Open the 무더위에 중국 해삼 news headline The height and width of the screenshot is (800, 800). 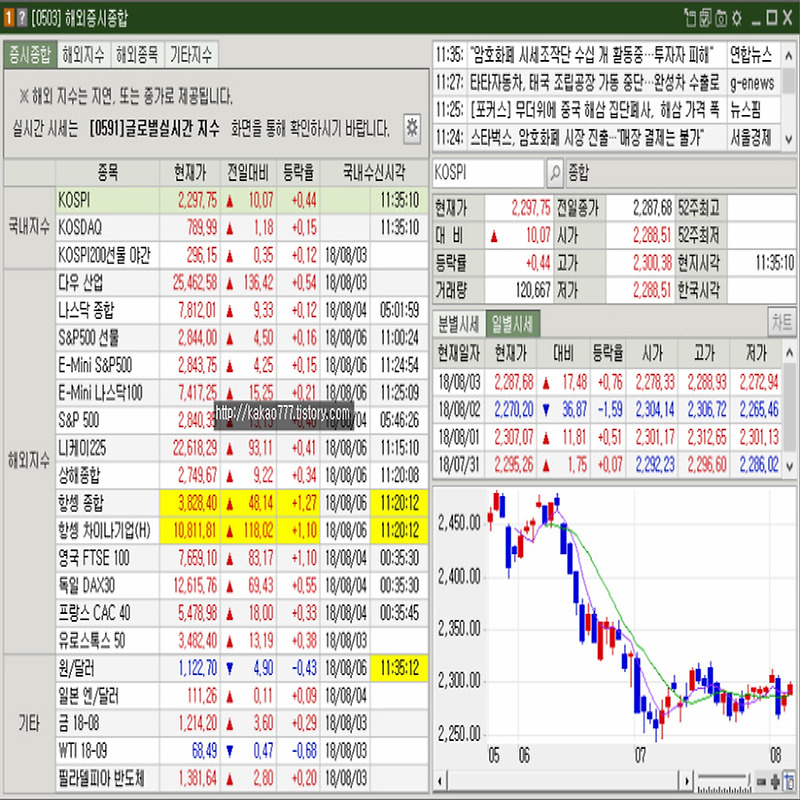coord(595,109)
